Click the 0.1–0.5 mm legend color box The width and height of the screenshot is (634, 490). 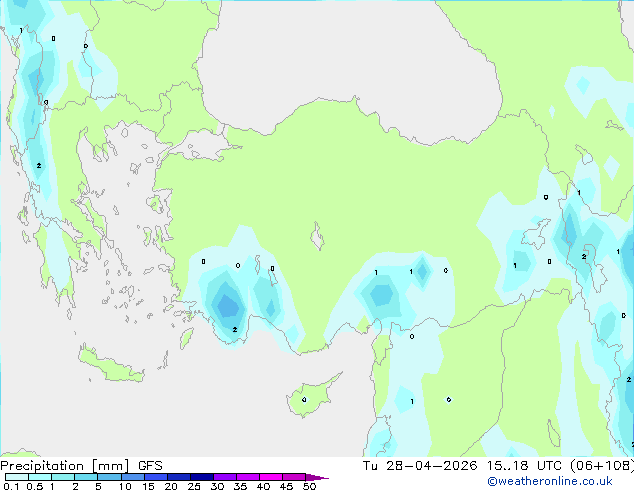tap(17, 477)
